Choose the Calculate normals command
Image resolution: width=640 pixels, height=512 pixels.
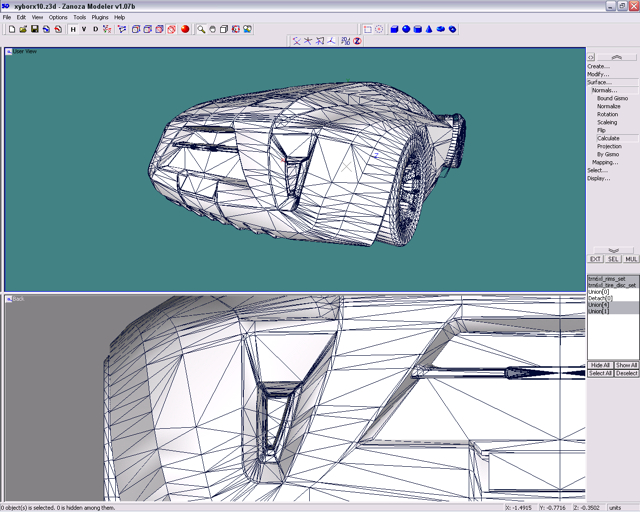point(608,138)
